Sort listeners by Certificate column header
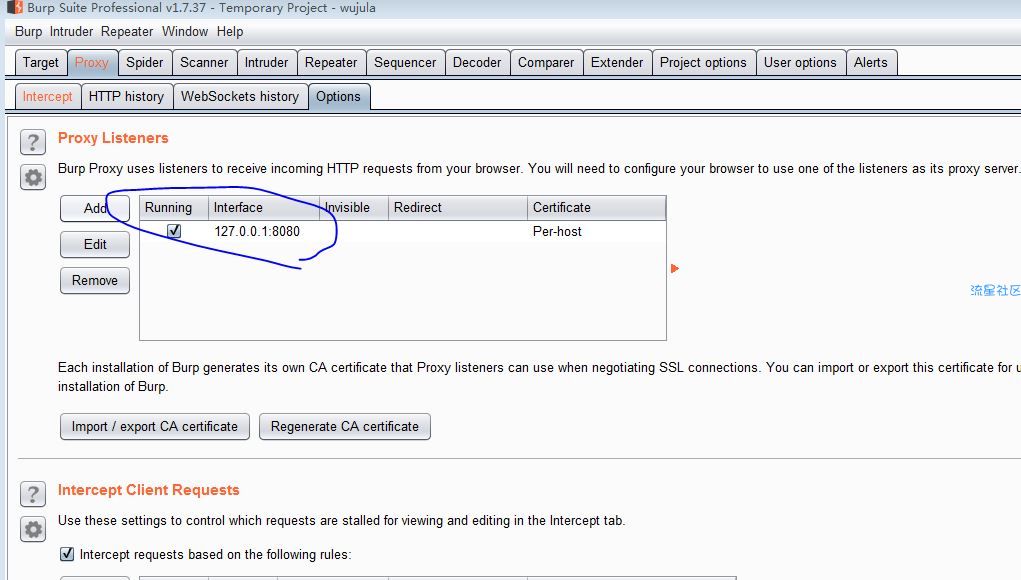 (x=596, y=208)
